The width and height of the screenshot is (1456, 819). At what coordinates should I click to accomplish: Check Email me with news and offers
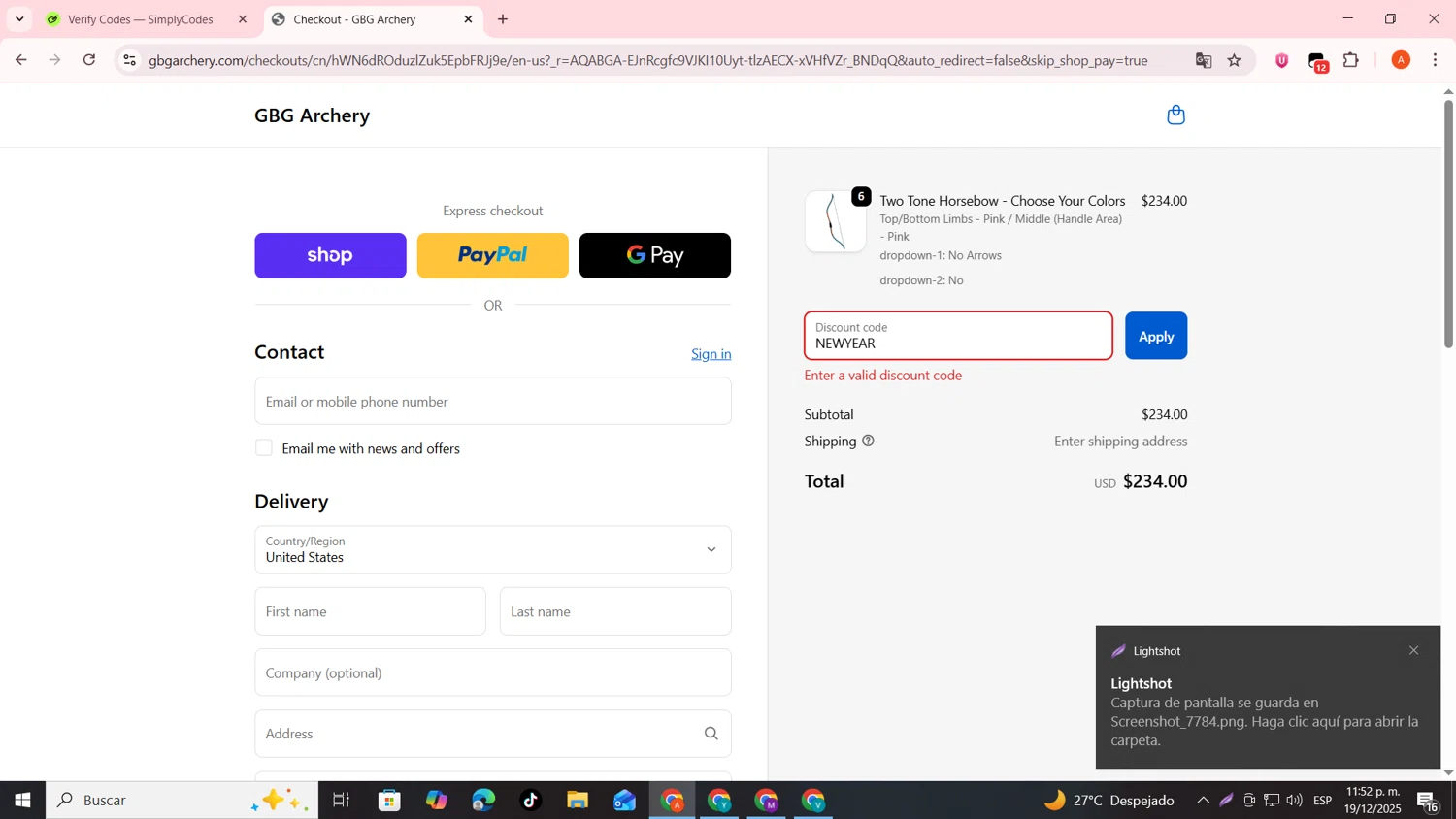(x=264, y=447)
